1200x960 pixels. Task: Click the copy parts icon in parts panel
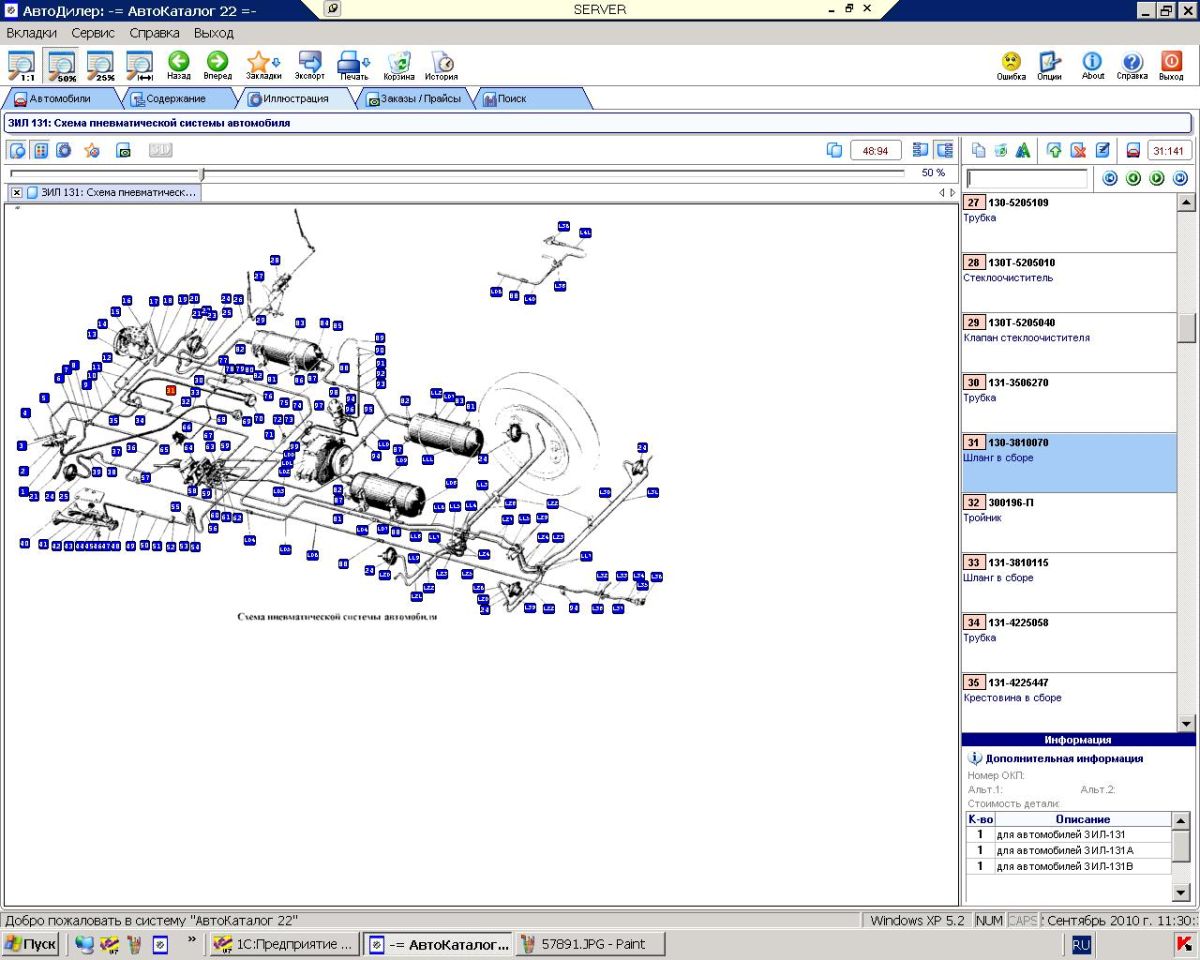click(x=979, y=150)
